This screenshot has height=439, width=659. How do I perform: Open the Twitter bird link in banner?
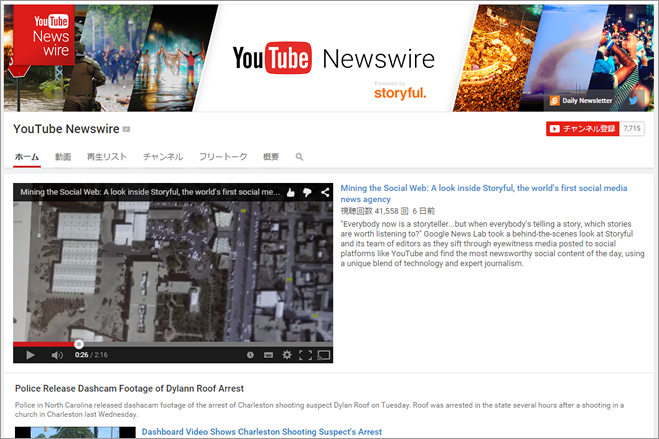click(x=634, y=100)
